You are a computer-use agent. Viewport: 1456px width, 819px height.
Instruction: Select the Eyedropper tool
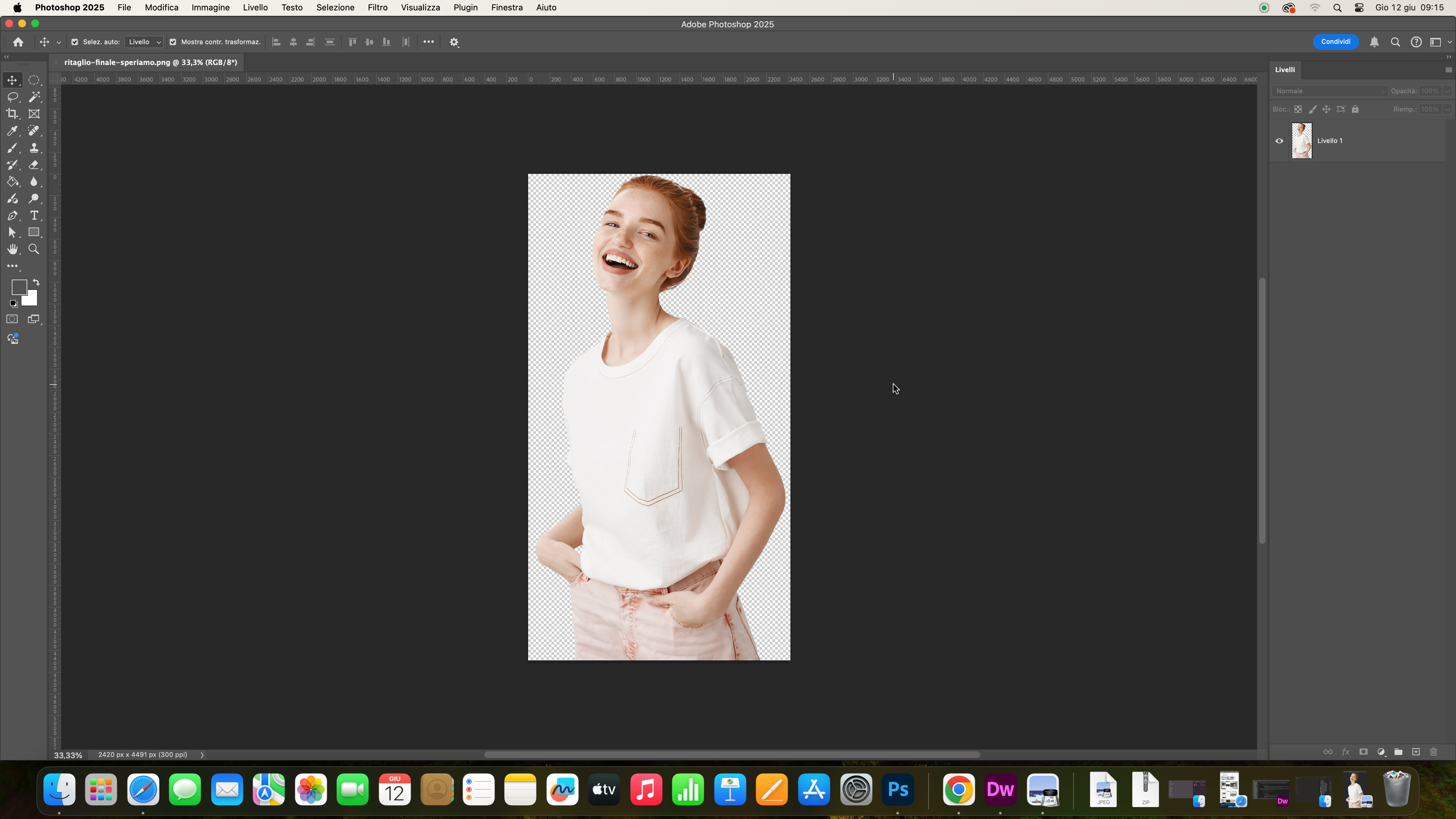click(12, 131)
